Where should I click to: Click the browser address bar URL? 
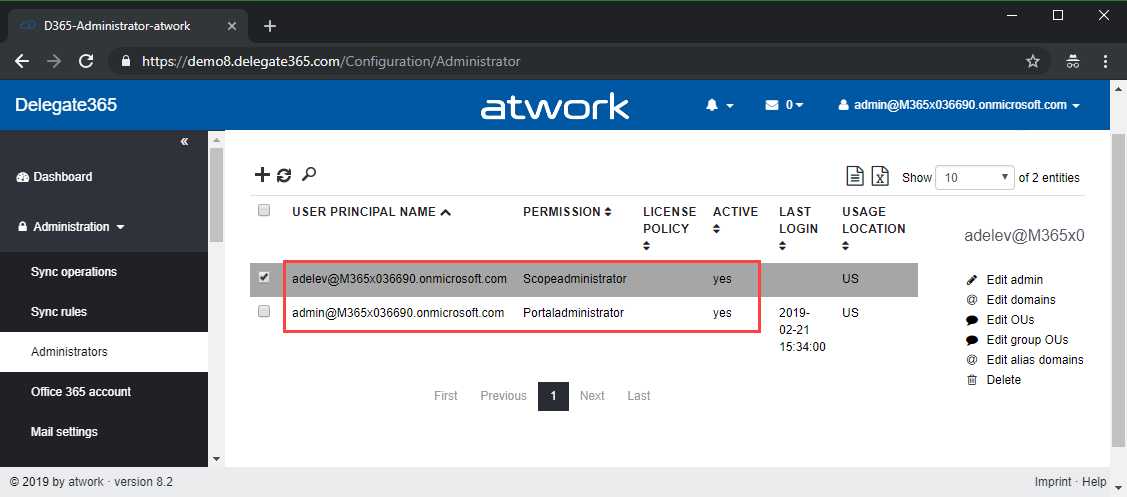[331, 62]
